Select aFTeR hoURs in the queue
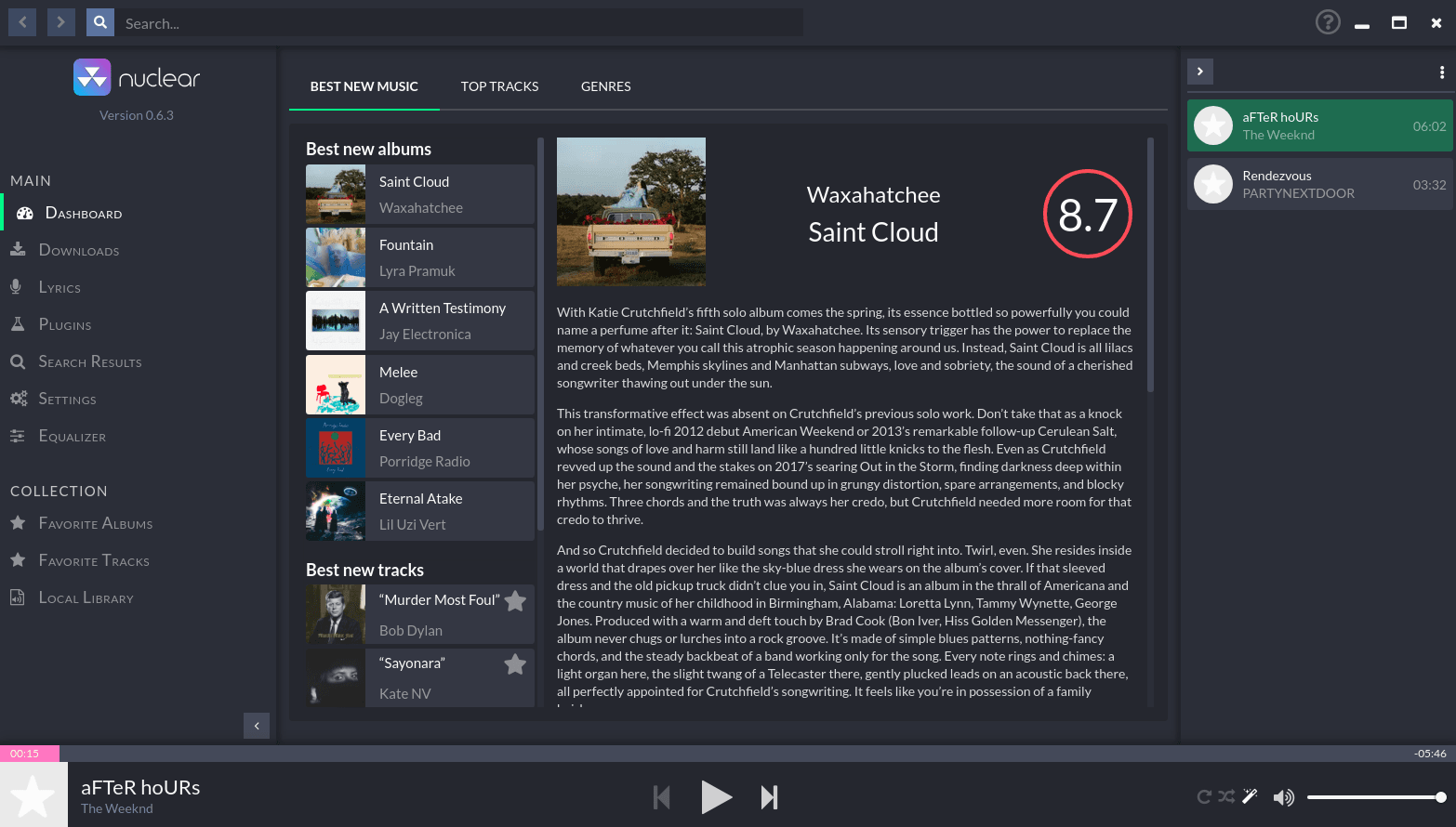The width and height of the screenshot is (1456, 827). (1319, 125)
